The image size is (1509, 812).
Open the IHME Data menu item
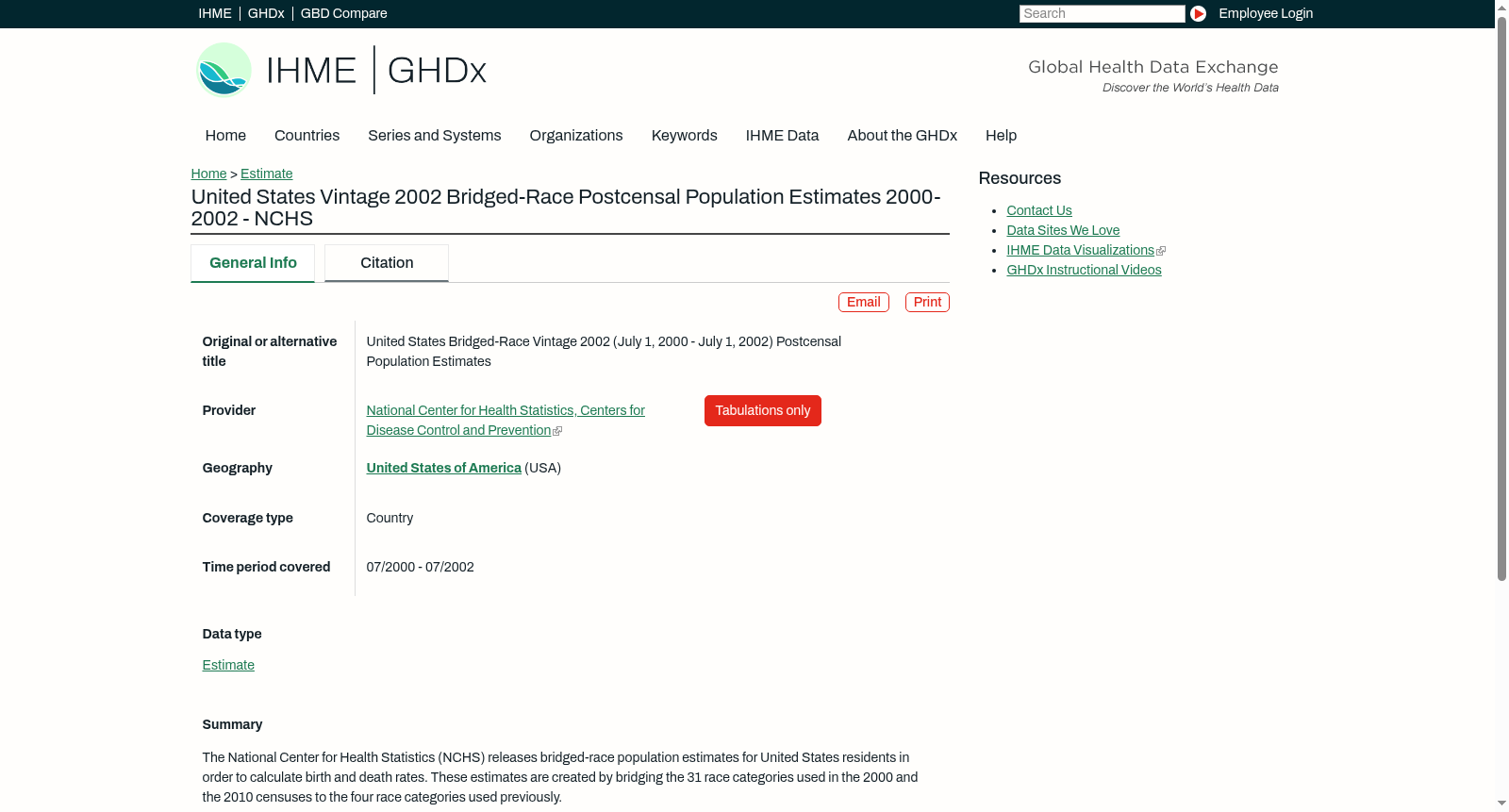coord(782,136)
